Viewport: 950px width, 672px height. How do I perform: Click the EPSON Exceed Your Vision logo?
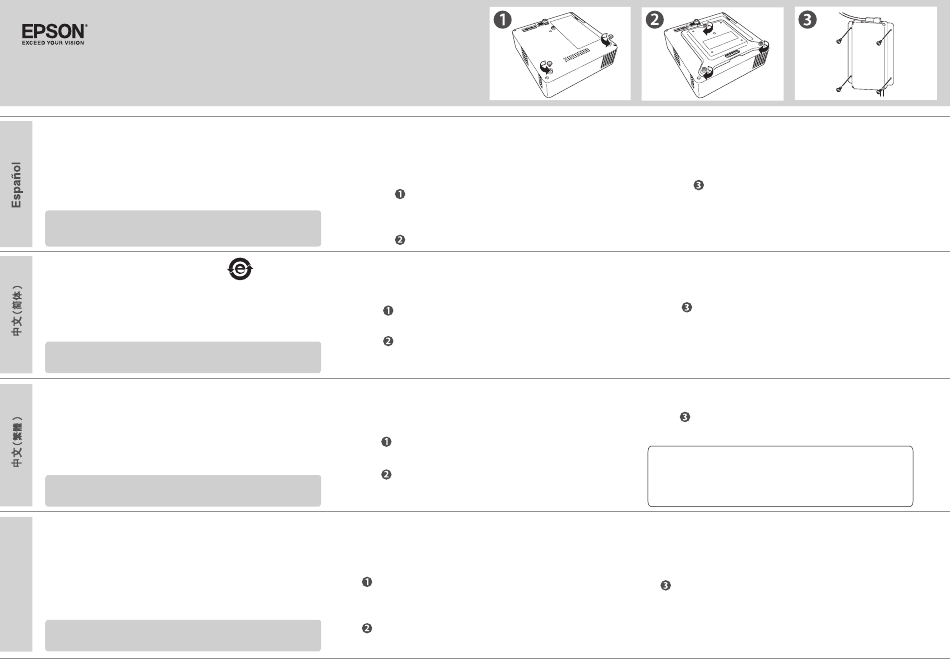[x=55, y=35]
